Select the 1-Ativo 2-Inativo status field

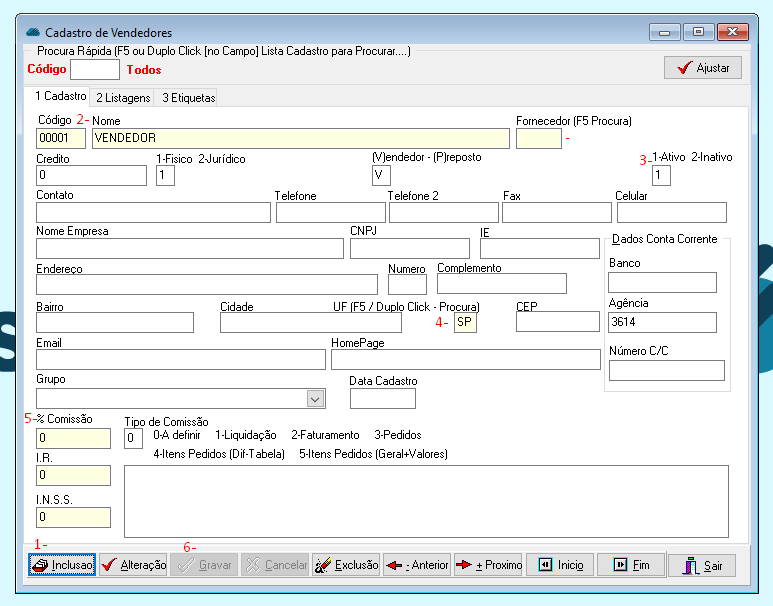pyautogui.click(x=661, y=176)
